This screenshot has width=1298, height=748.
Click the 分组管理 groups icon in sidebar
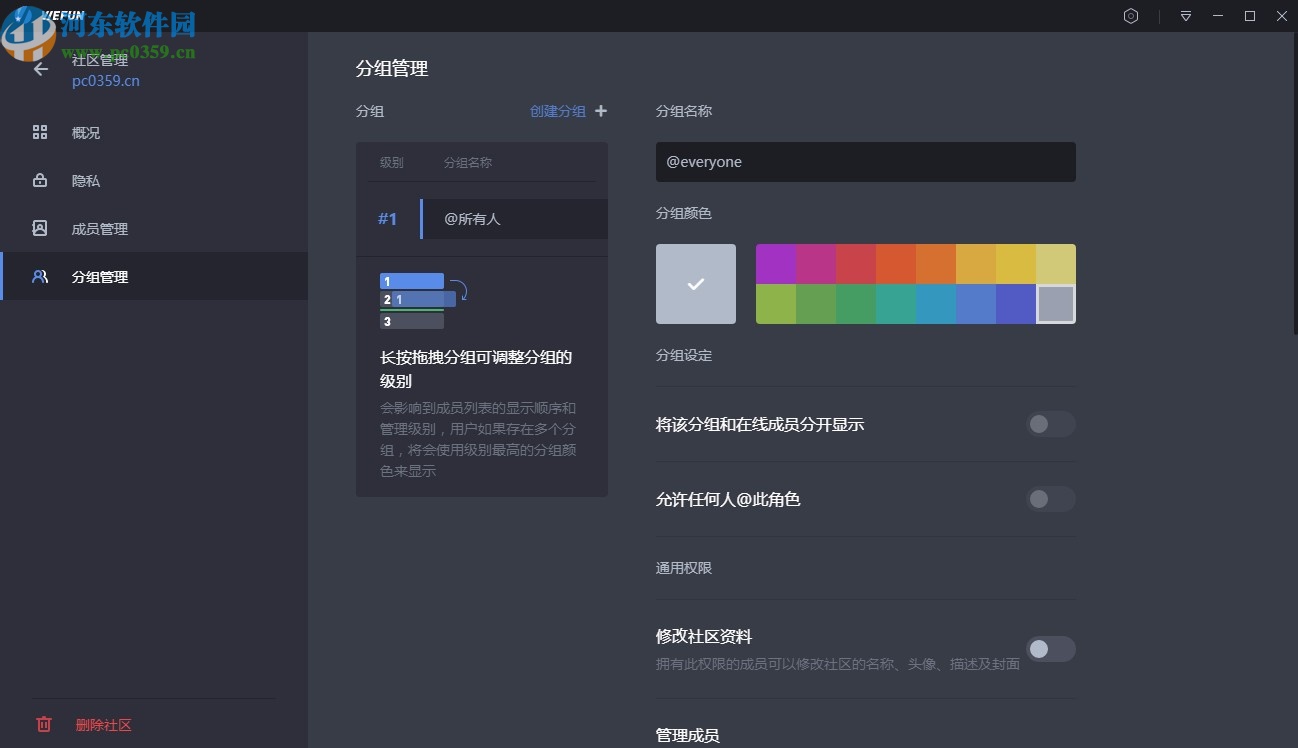coord(40,276)
